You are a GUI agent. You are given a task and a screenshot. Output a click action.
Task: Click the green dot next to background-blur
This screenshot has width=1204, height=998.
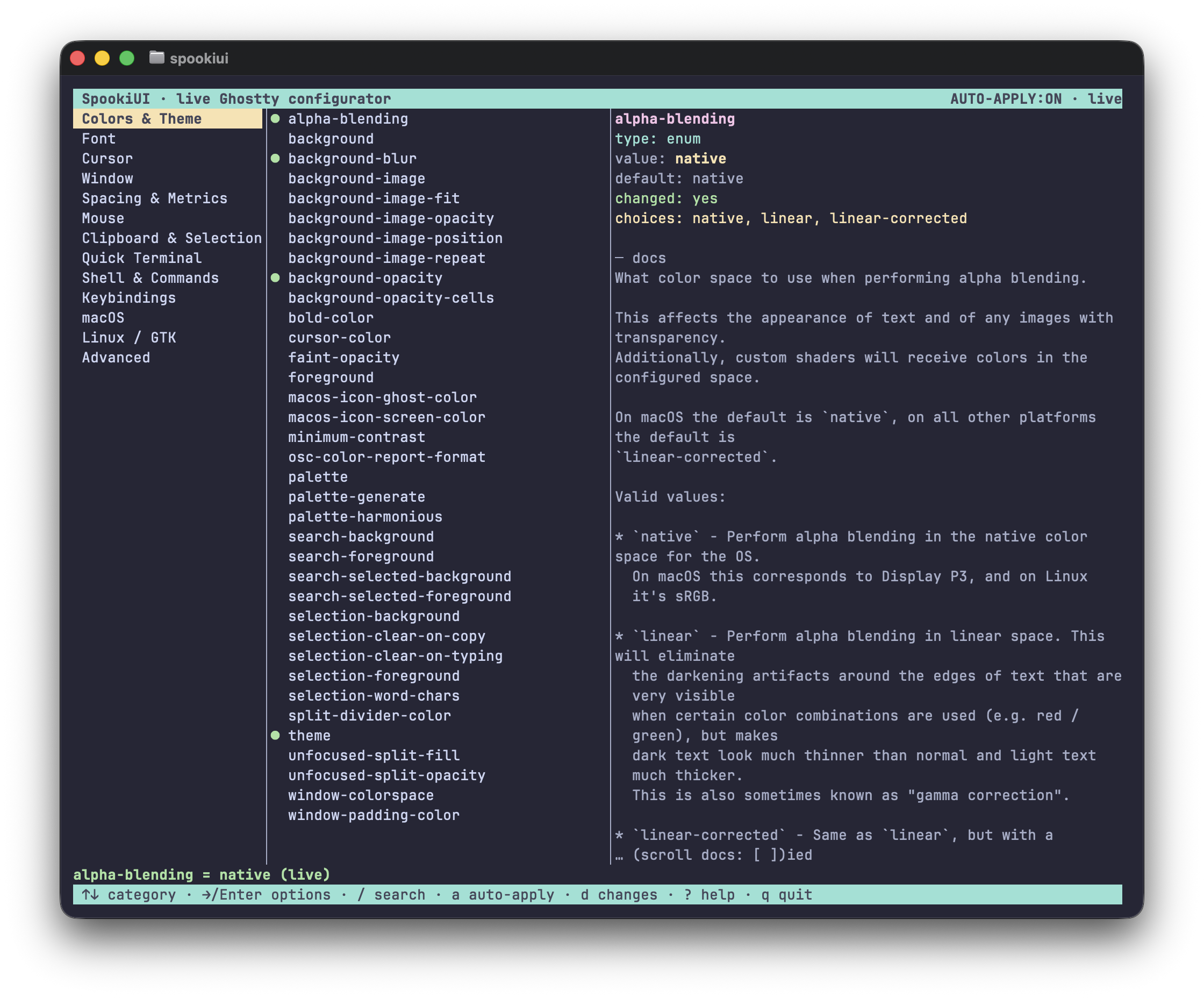pyautogui.click(x=275, y=158)
